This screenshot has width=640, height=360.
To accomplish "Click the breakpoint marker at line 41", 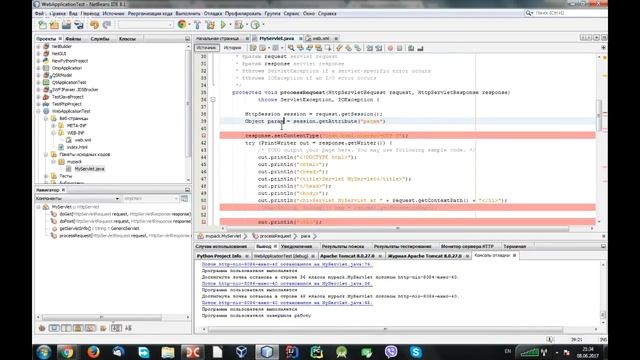I will pos(203,136).
